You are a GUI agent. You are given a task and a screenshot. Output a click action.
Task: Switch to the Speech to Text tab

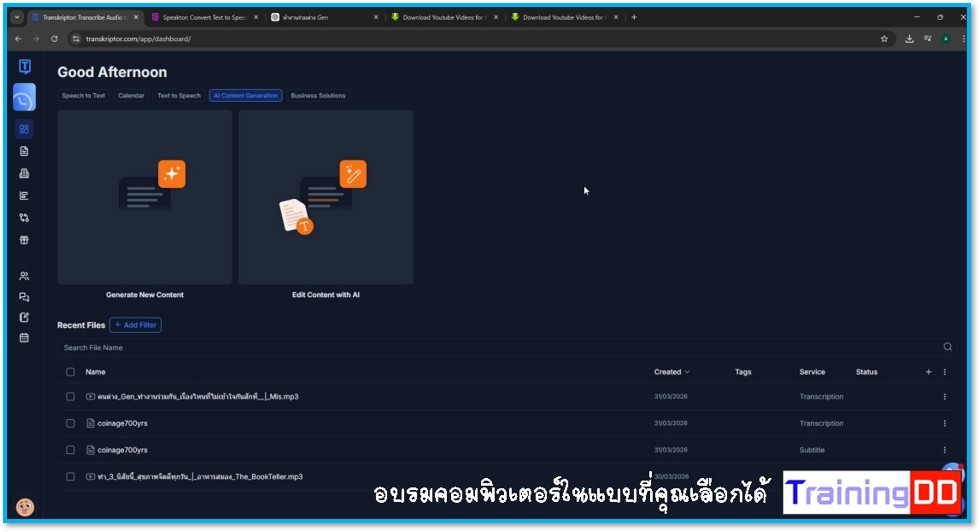point(83,96)
